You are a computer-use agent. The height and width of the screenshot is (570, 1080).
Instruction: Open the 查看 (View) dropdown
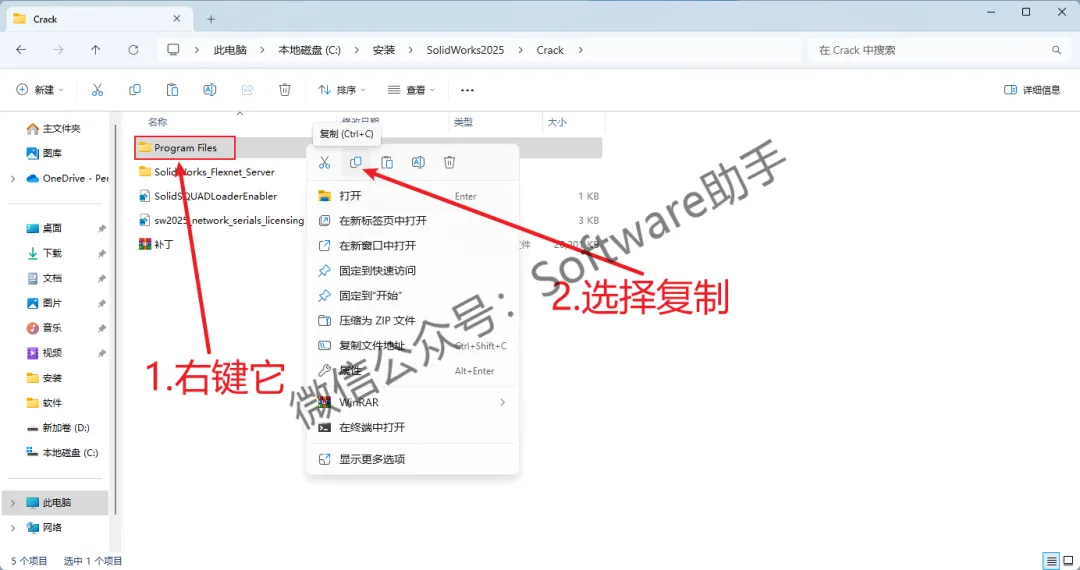[x=411, y=89]
